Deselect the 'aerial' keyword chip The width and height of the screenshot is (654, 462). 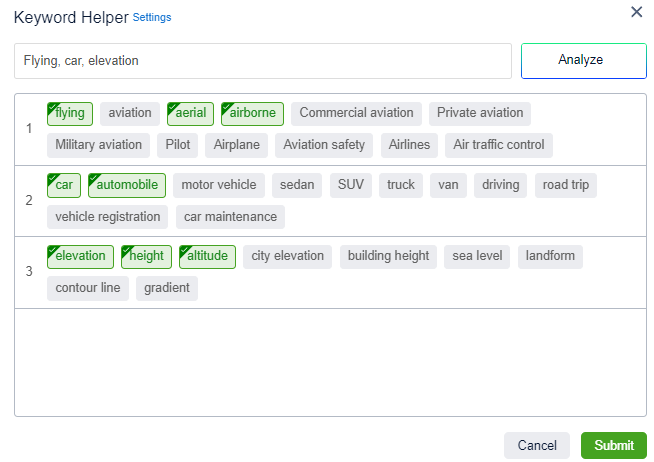190,114
